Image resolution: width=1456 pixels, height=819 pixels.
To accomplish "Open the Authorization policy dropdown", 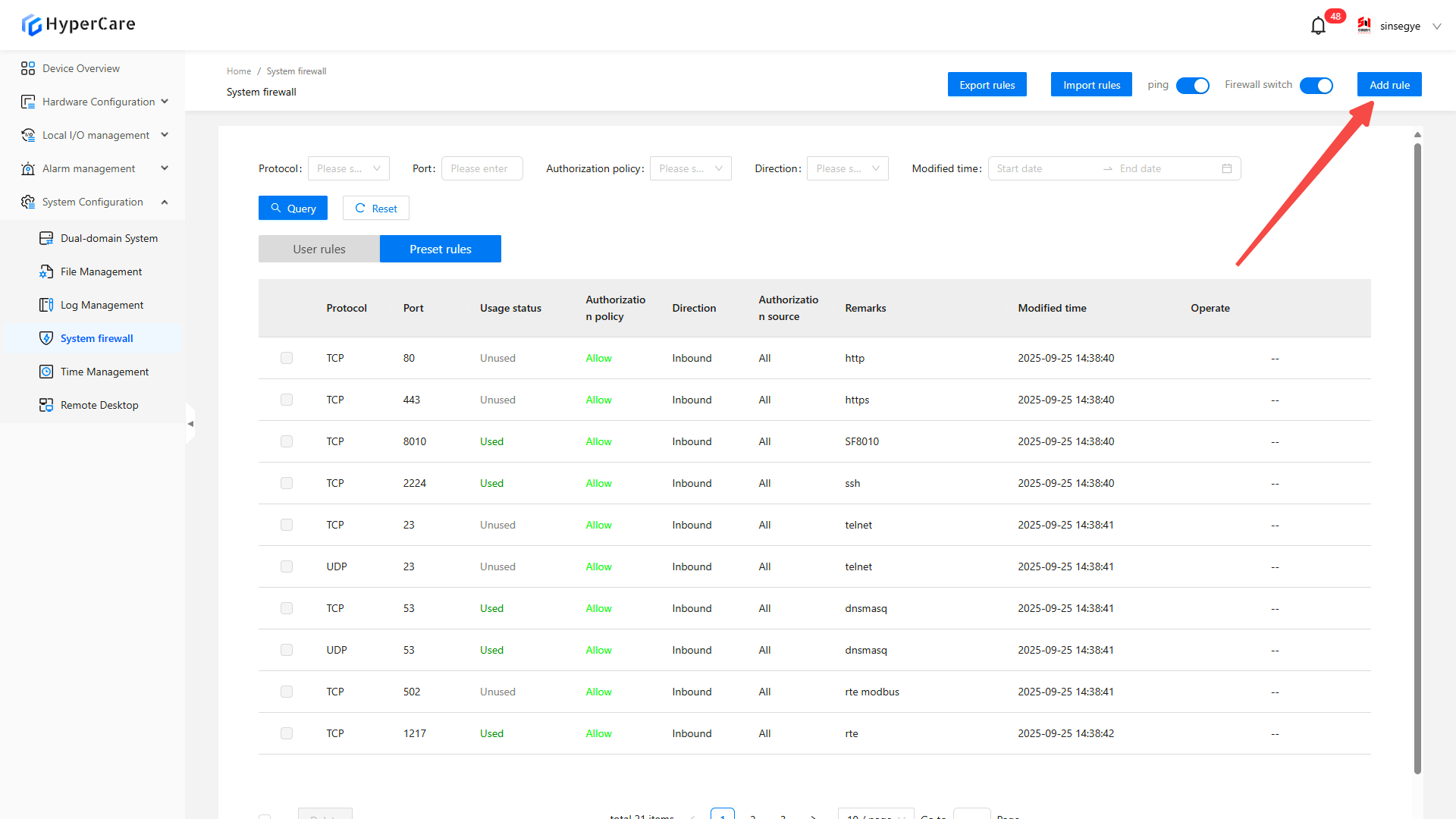I will tap(690, 168).
